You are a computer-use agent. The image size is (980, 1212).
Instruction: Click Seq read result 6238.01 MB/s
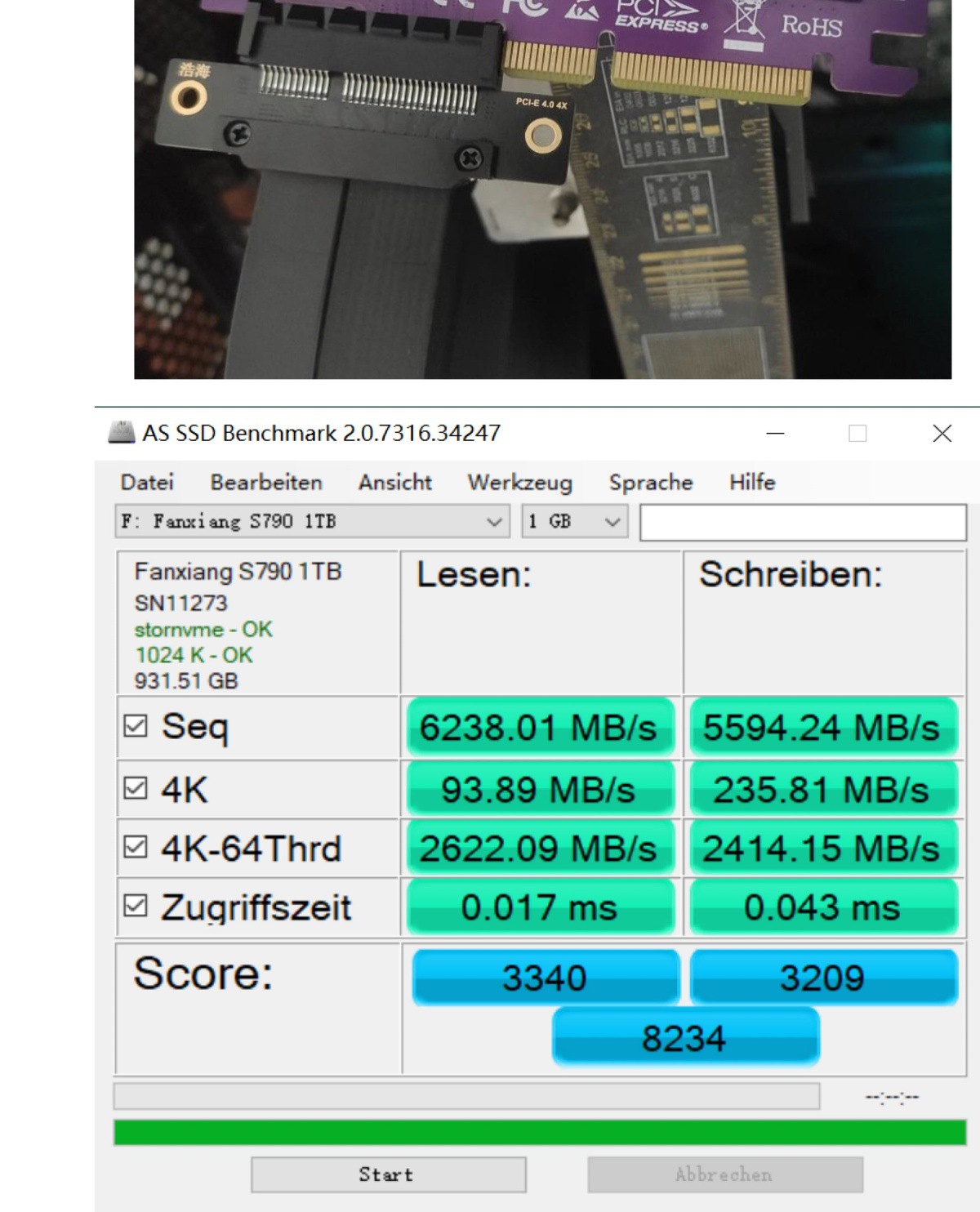tap(540, 727)
